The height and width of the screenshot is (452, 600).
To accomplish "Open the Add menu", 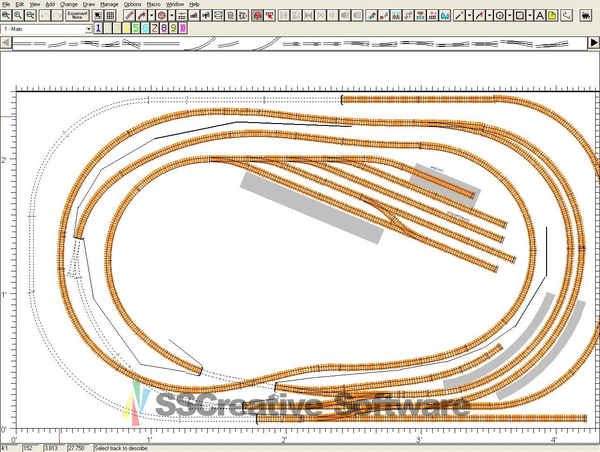I will 50,4.
